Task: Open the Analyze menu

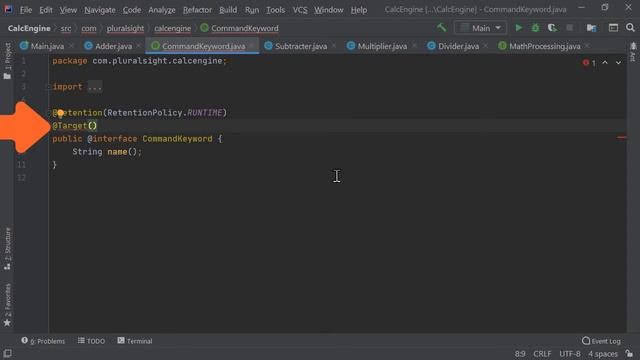Action: [162, 10]
